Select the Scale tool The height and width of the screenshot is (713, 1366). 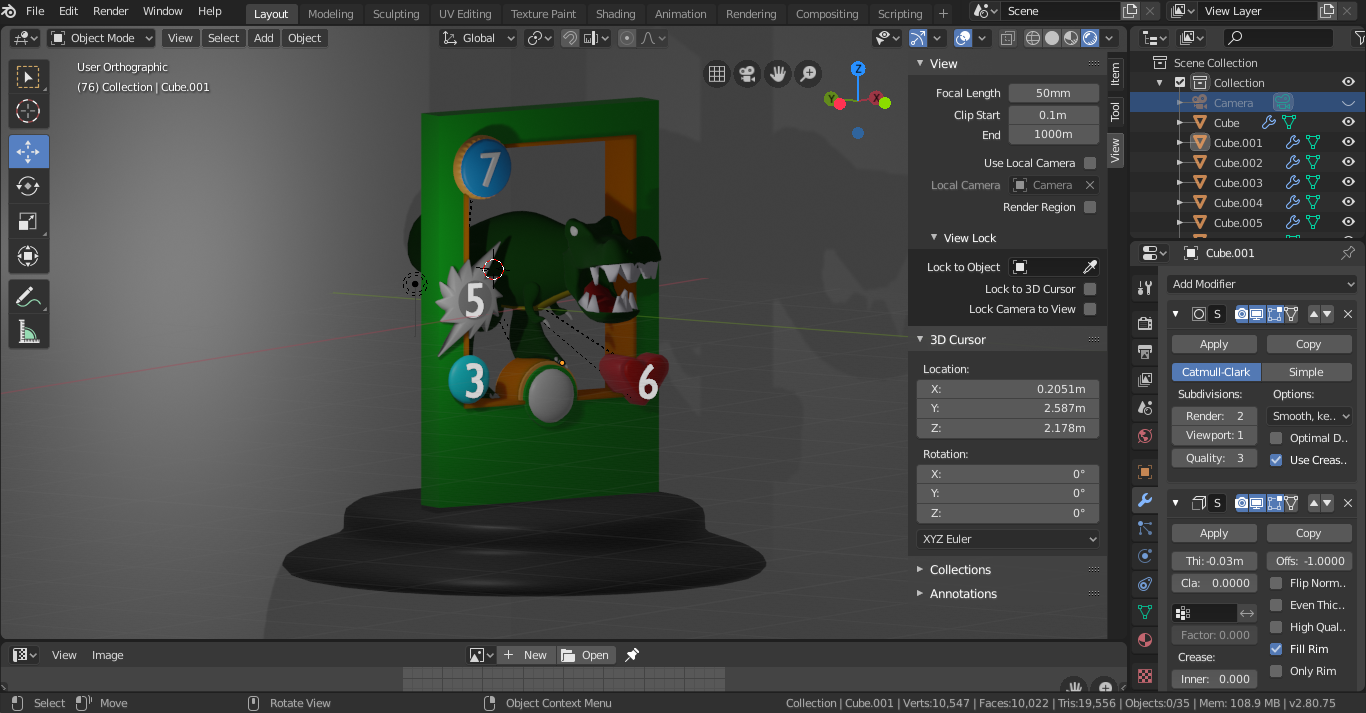coord(28,221)
